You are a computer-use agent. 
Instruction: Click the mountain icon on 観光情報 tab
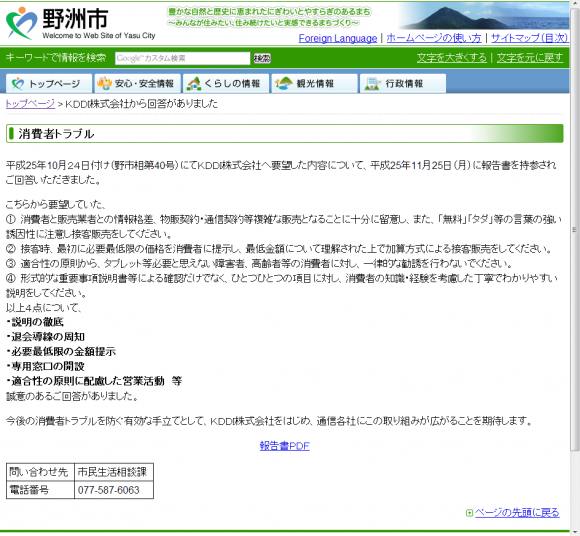click(x=284, y=83)
